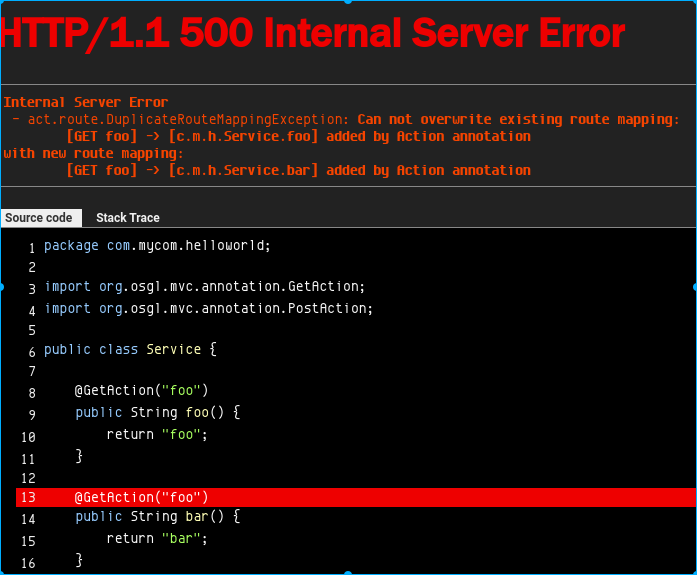
Task: Click line number 6 in gutter
Action: [32, 352]
